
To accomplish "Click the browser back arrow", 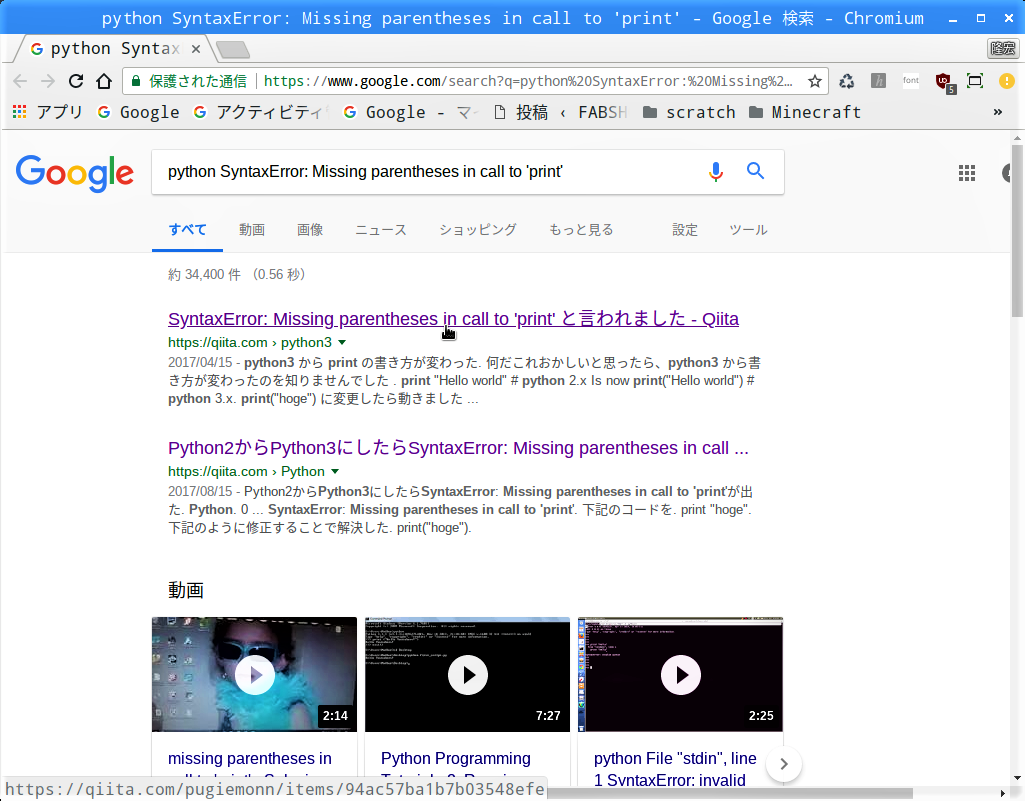I will click(x=20, y=81).
